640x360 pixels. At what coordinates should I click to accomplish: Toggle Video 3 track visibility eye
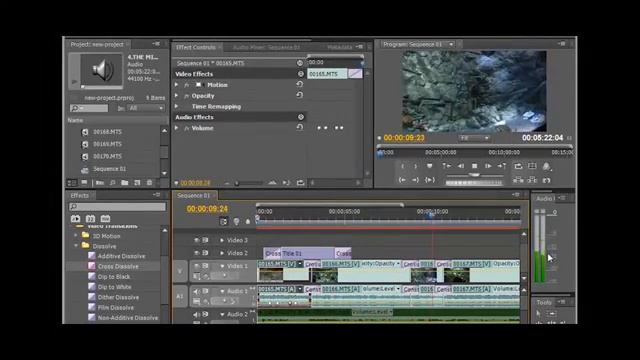pyautogui.click(x=197, y=240)
